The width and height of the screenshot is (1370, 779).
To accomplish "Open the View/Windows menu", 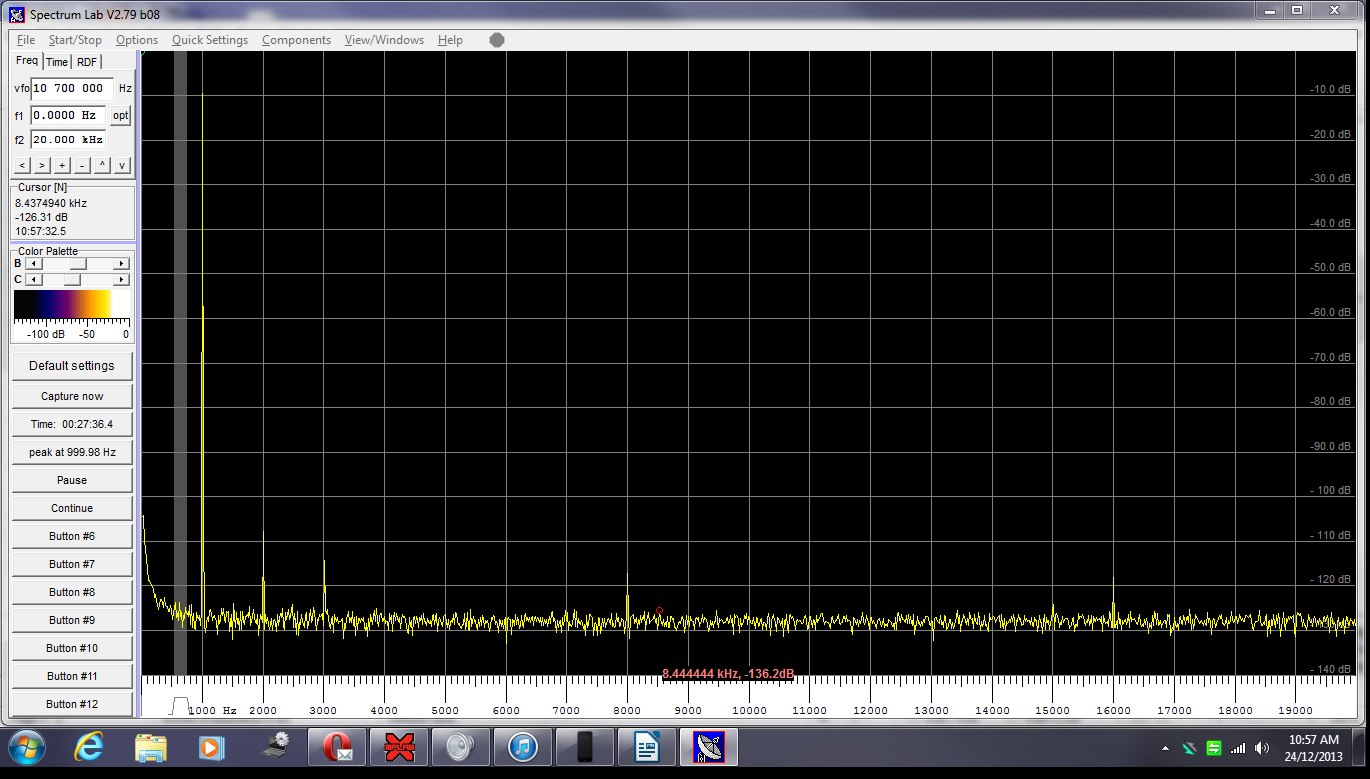I will (384, 40).
